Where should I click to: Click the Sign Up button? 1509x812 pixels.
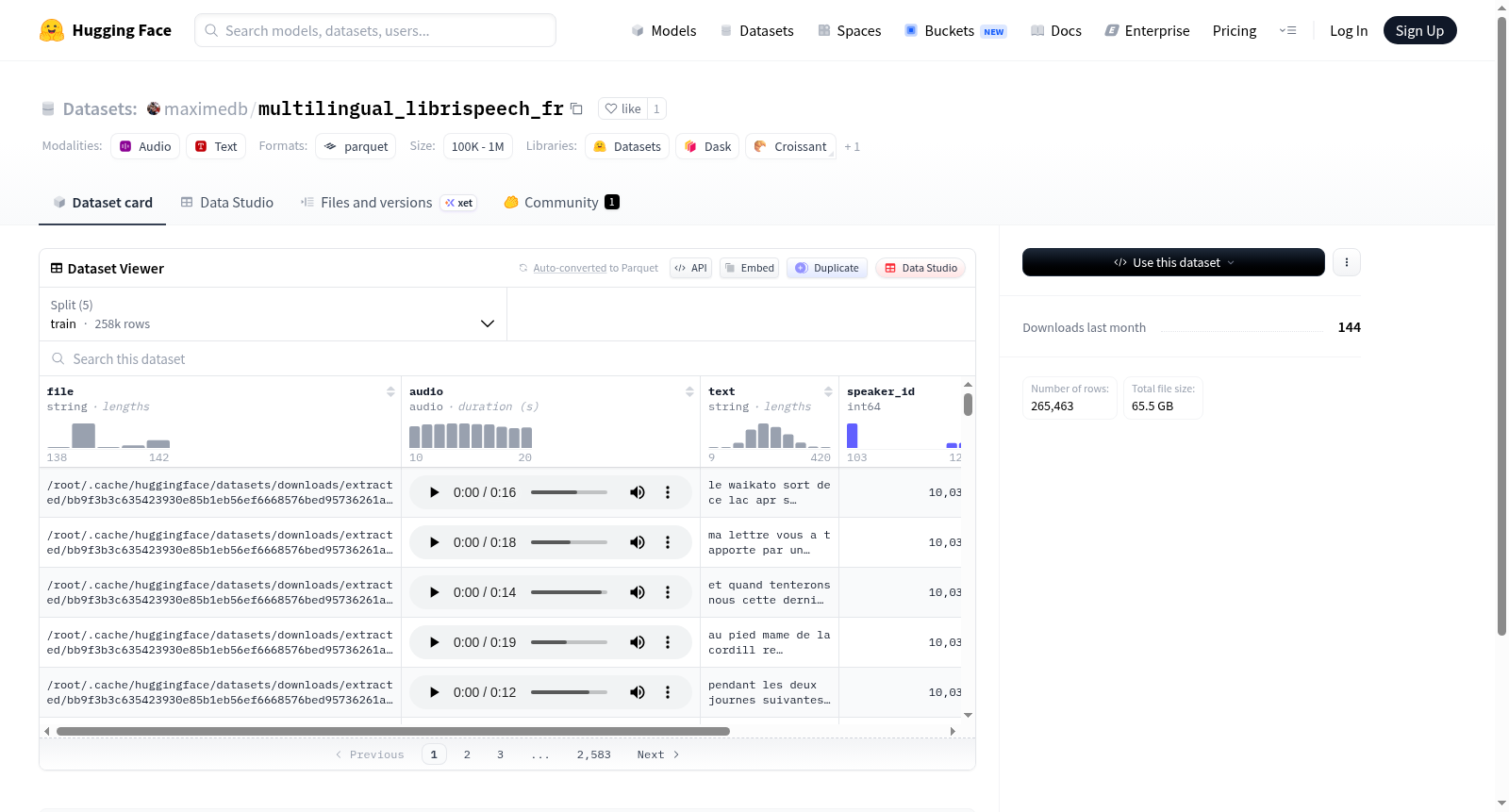click(1419, 30)
